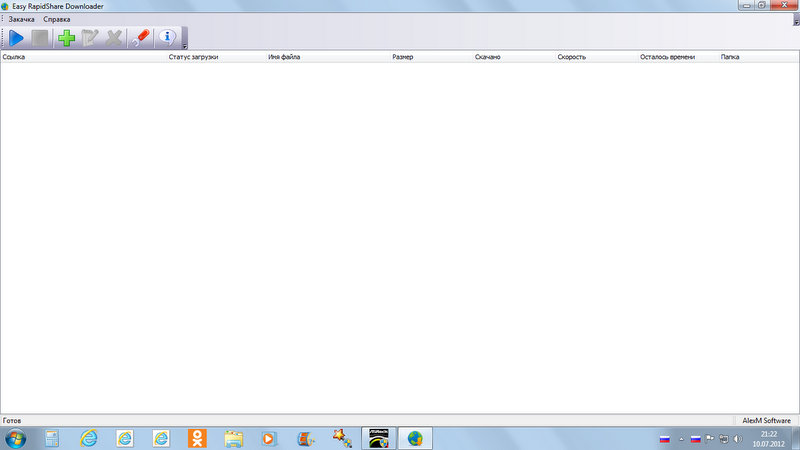Viewport: 800px width, 450px height.
Task: Sort by the Скорость column header
Action: (x=597, y=57)
